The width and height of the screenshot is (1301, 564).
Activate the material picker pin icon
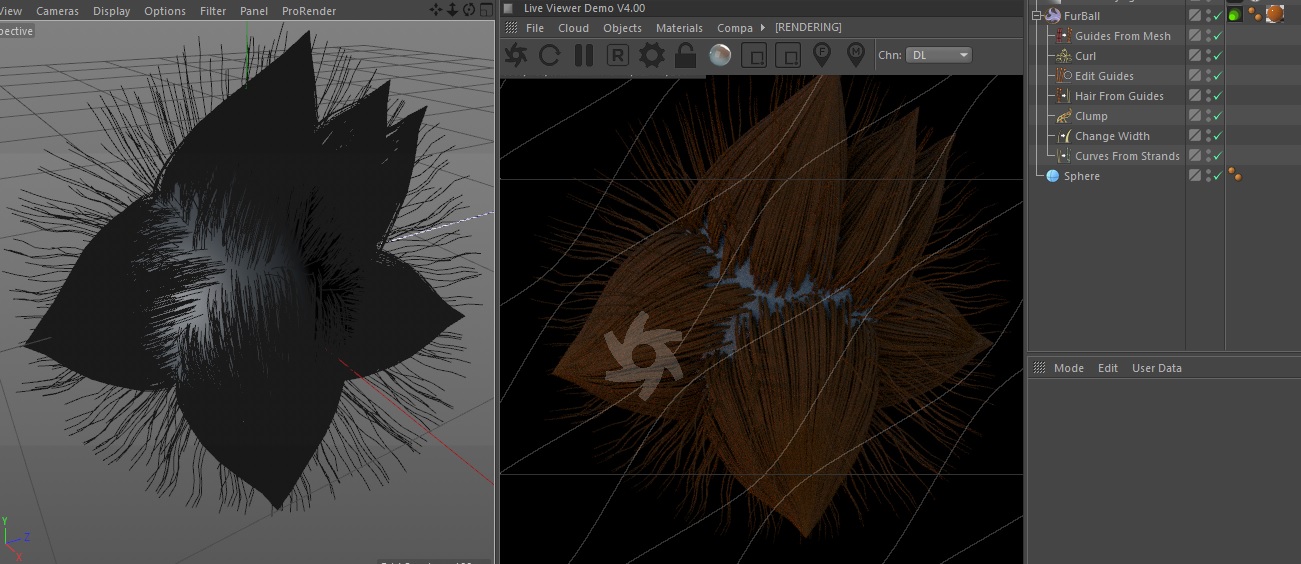pyautogui.click(x=855, y=56)
